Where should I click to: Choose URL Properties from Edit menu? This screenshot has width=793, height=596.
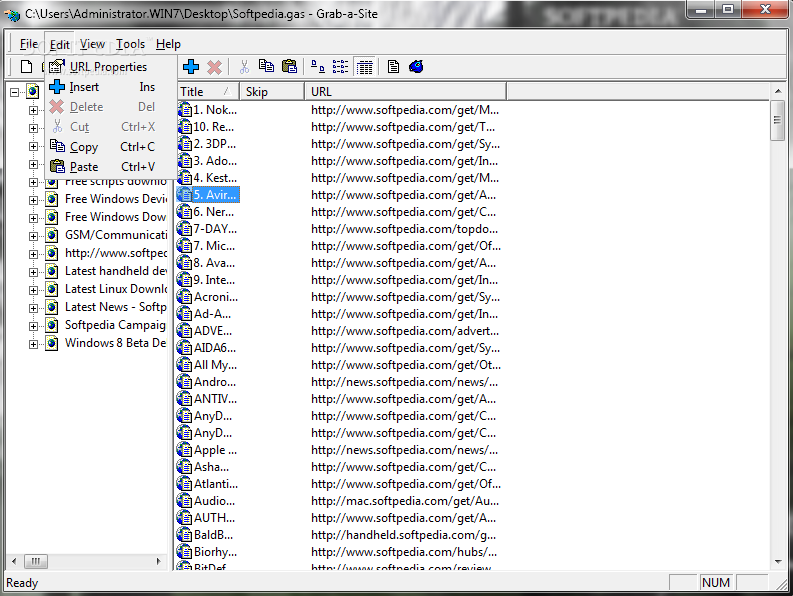(111, 67)
